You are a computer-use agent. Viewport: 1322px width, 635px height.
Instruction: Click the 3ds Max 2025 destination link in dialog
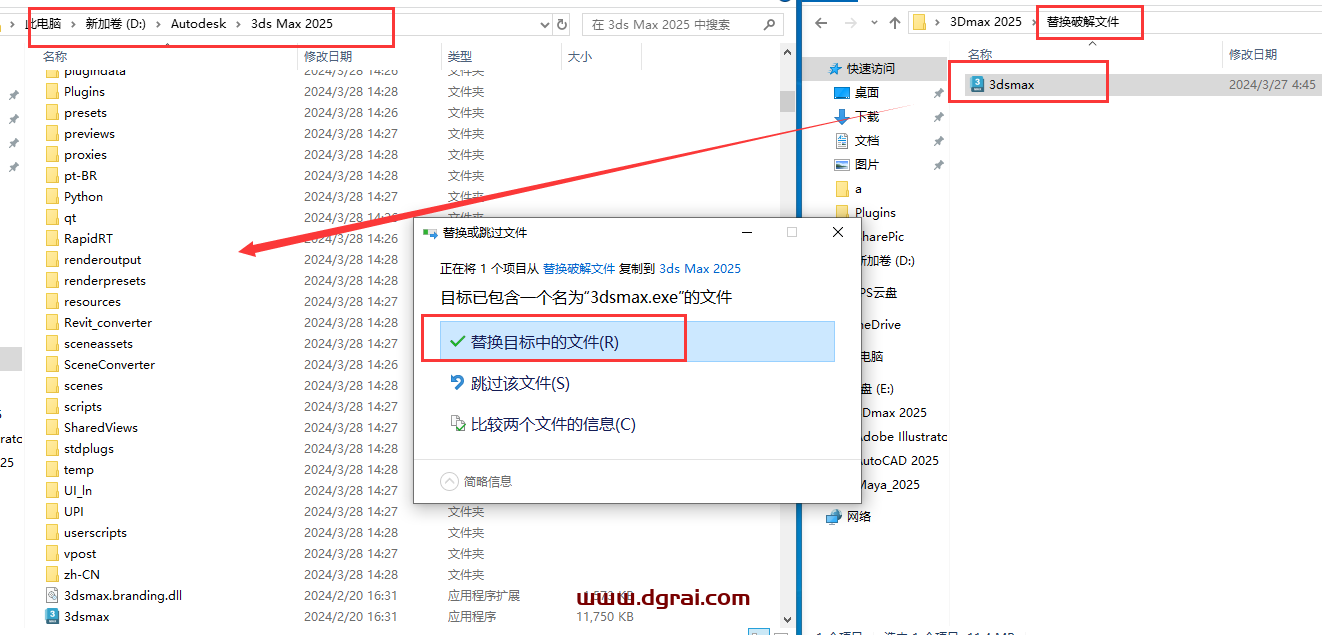click(700, 269)
